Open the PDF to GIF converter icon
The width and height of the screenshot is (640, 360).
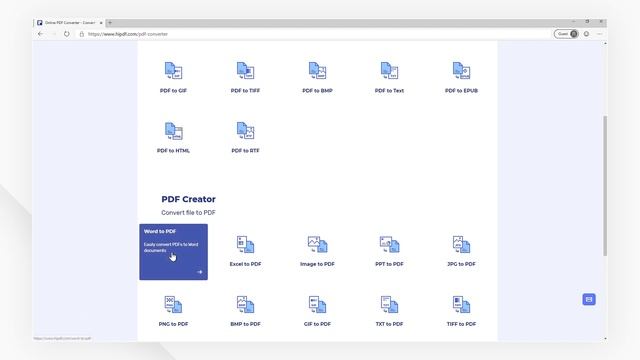click(x=173, y=71)
